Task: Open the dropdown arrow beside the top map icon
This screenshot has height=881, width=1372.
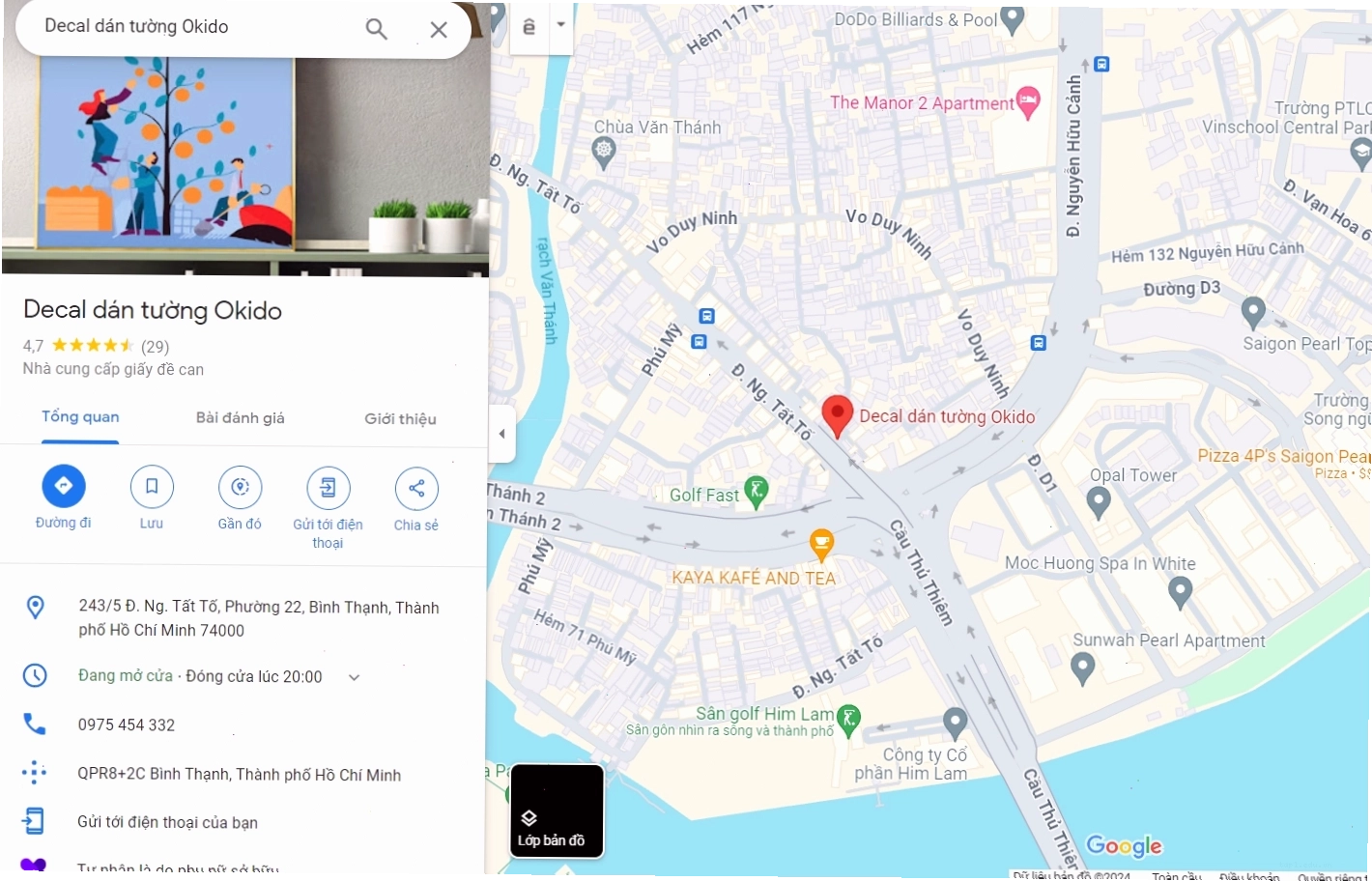Action: pos(560,24)
